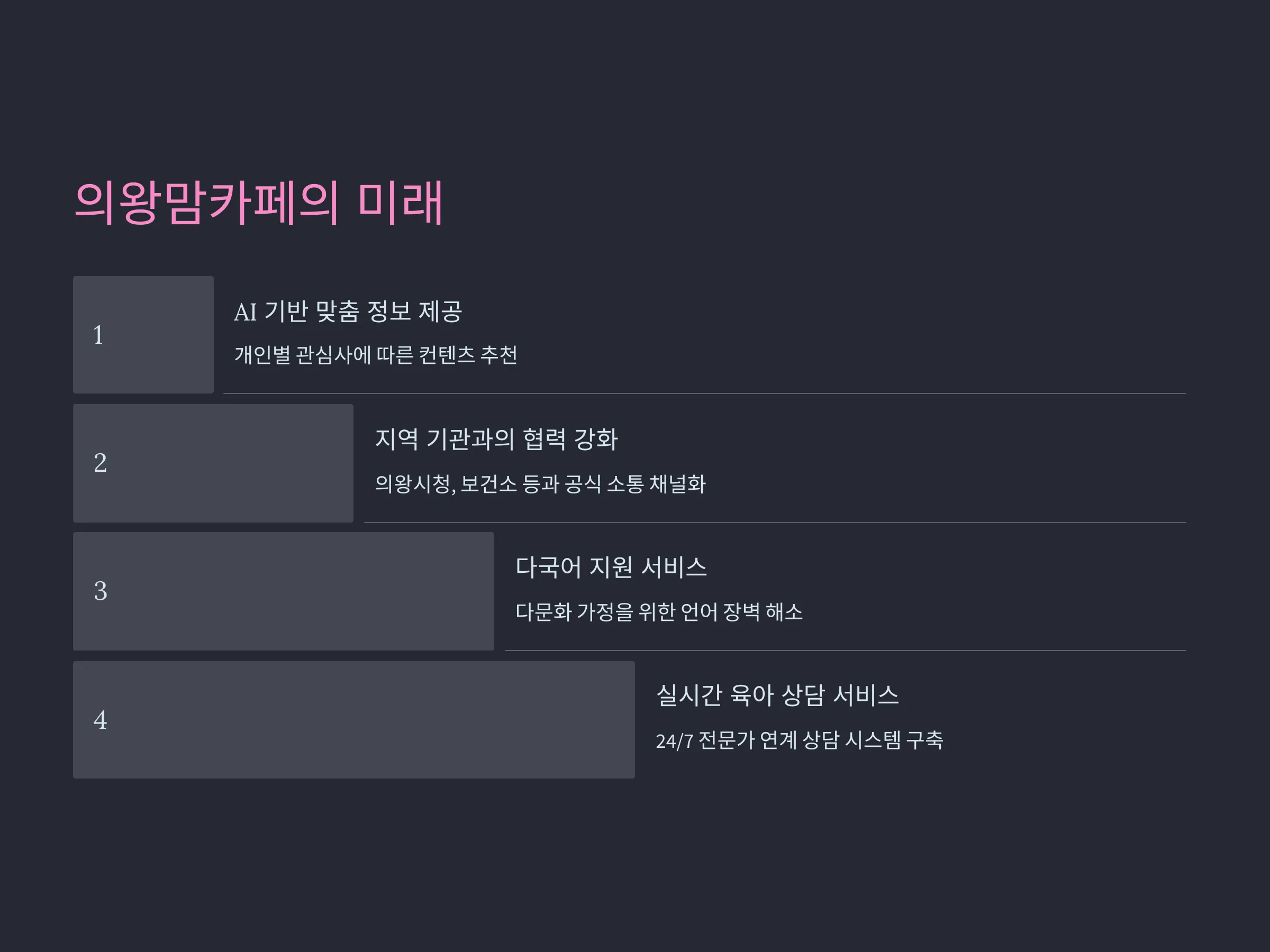Click the digit 4 in the fourth box
1270x952 pixels.
[100, 720]
